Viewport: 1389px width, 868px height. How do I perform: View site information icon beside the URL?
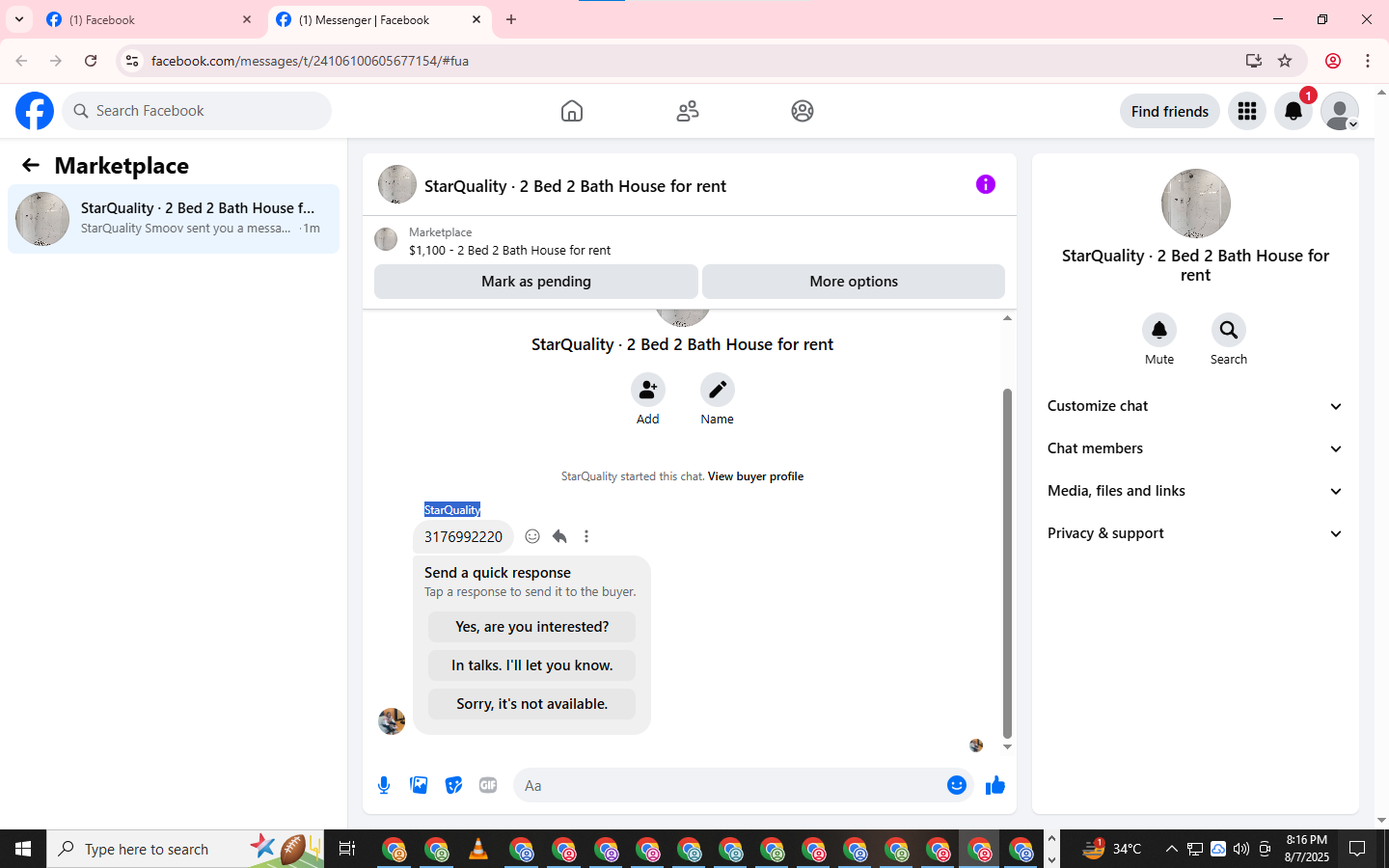133,61
